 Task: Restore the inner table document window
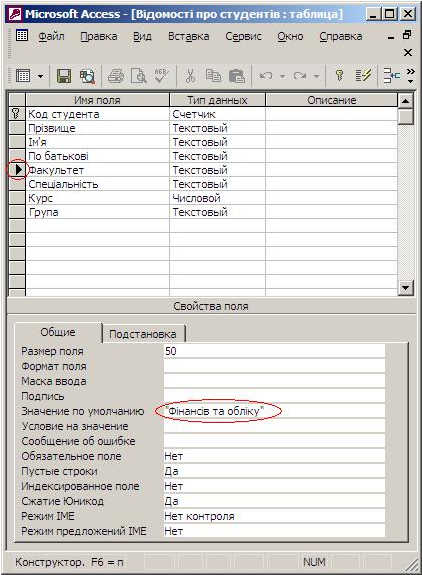407,35
